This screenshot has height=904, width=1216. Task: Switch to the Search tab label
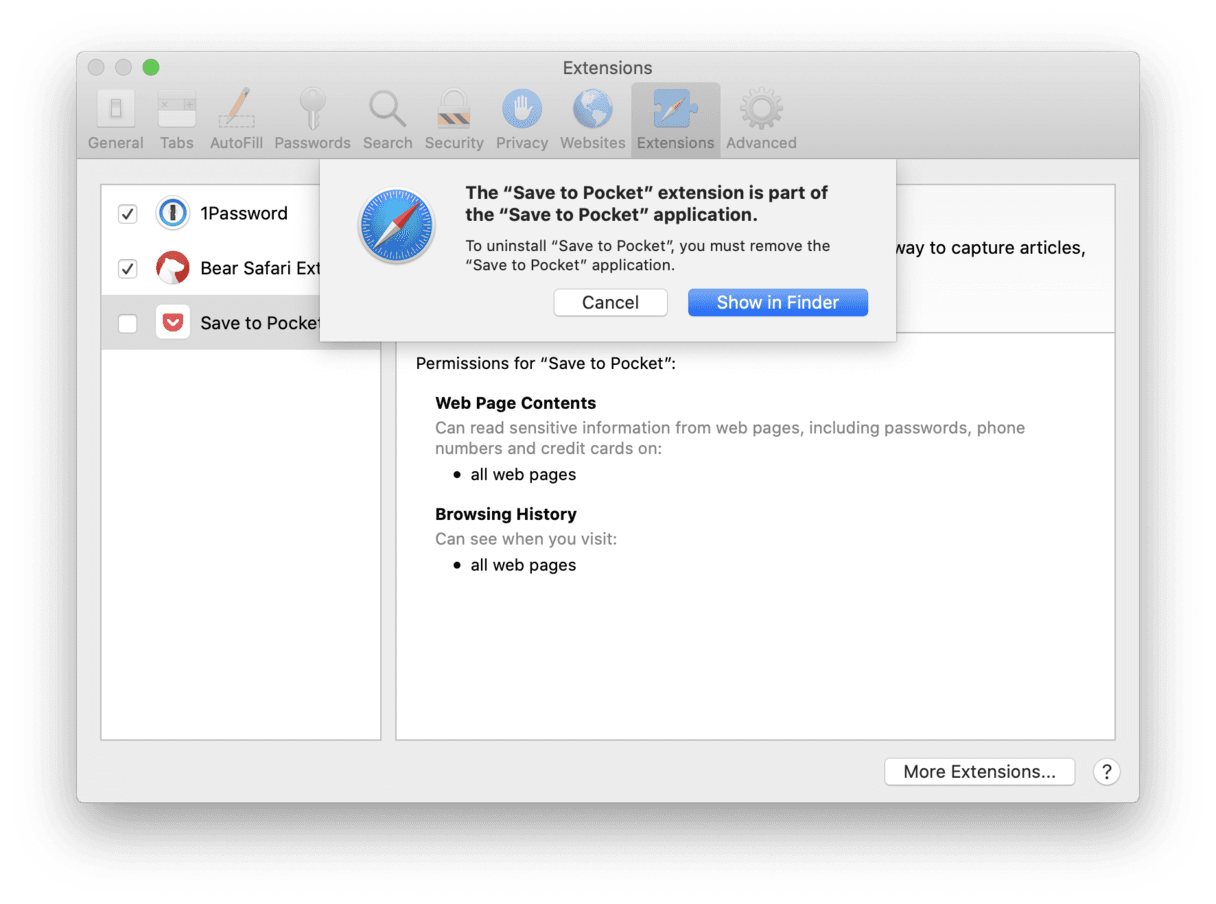coord(388,143)
